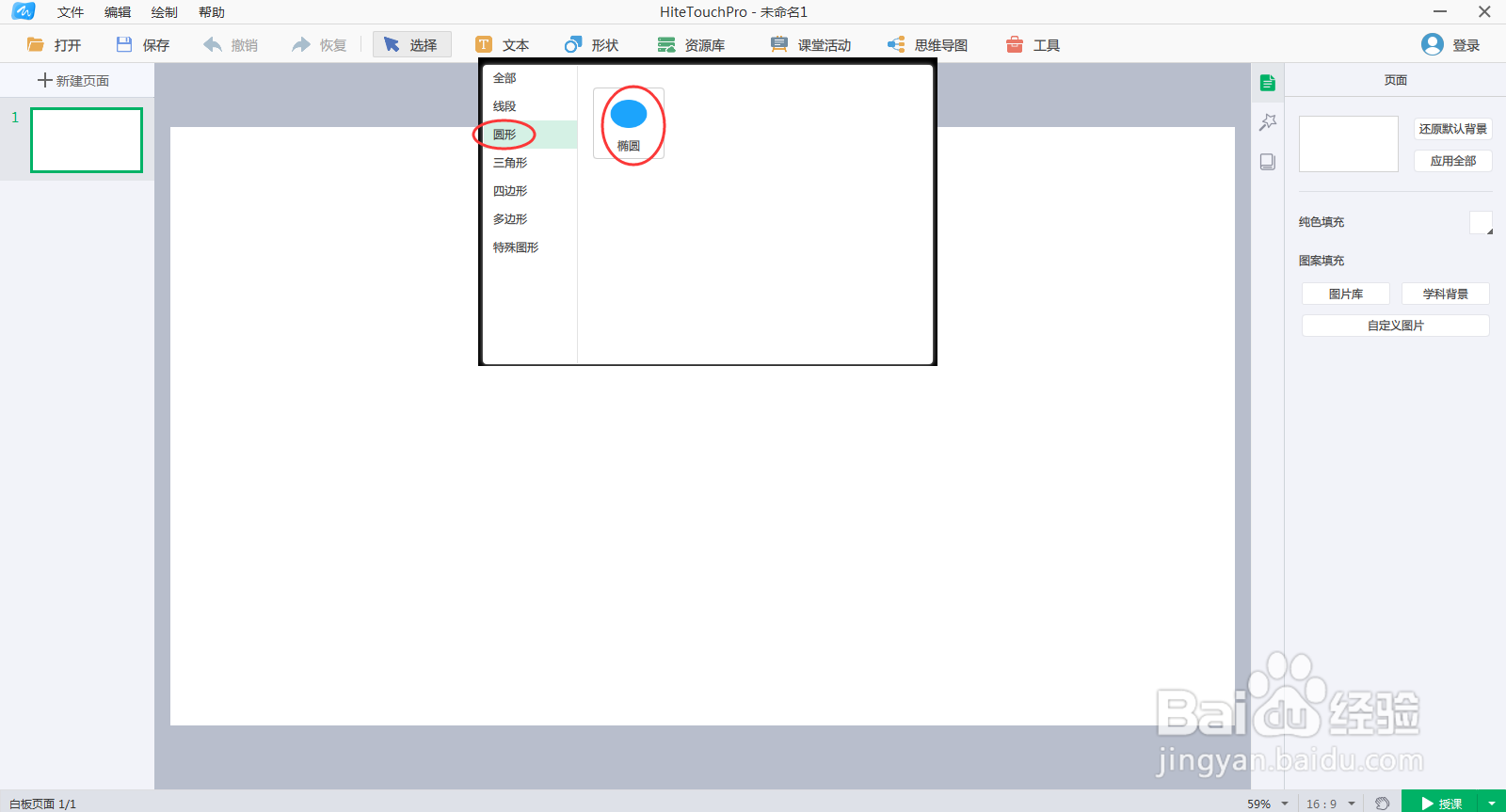Add a page with 新建页面
Image resolution: width=1506 pixels, height=812 pixels.
click(73, 81)
